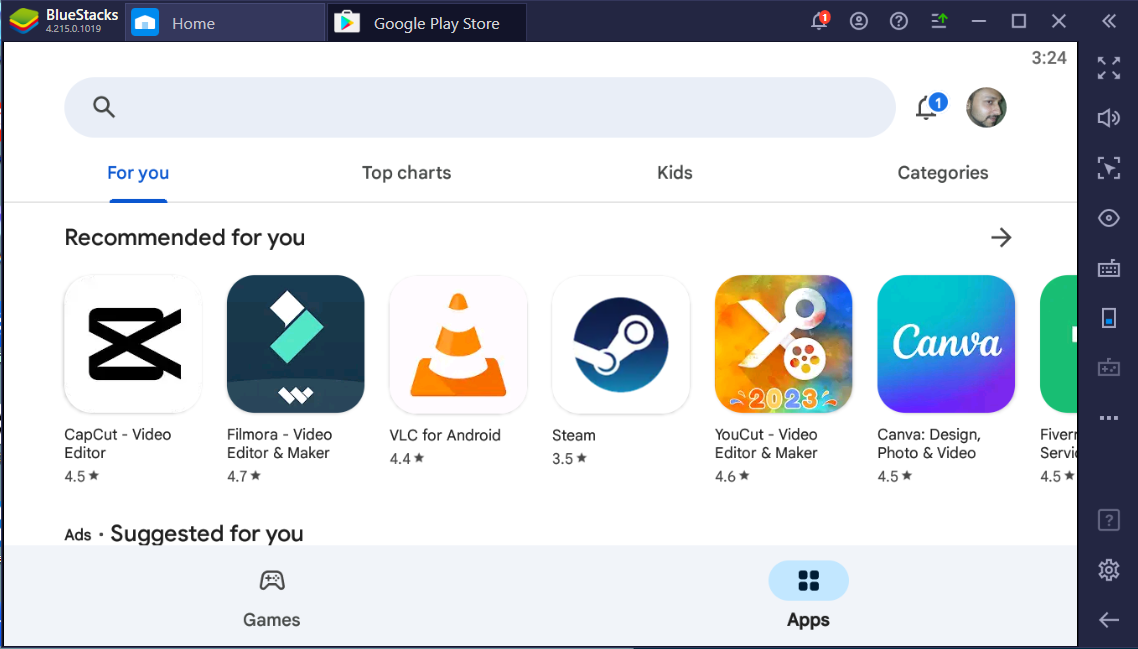This screenshot has width=1138, height=649.
Task: Click the "Canva: Design, Photo & Video" title
Action: (x=929, y=444)
